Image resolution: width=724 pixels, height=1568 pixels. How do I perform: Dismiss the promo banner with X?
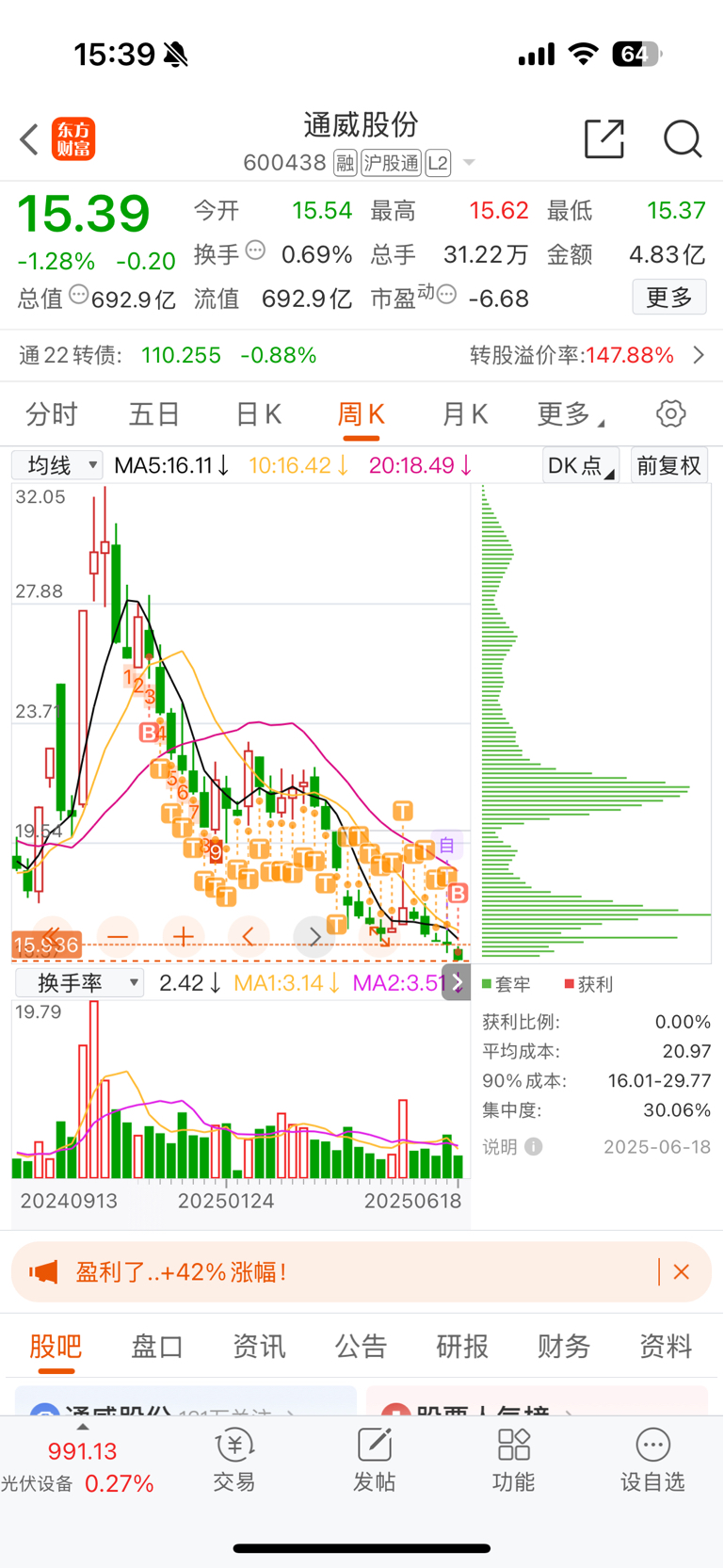(x=682, y=1272)
